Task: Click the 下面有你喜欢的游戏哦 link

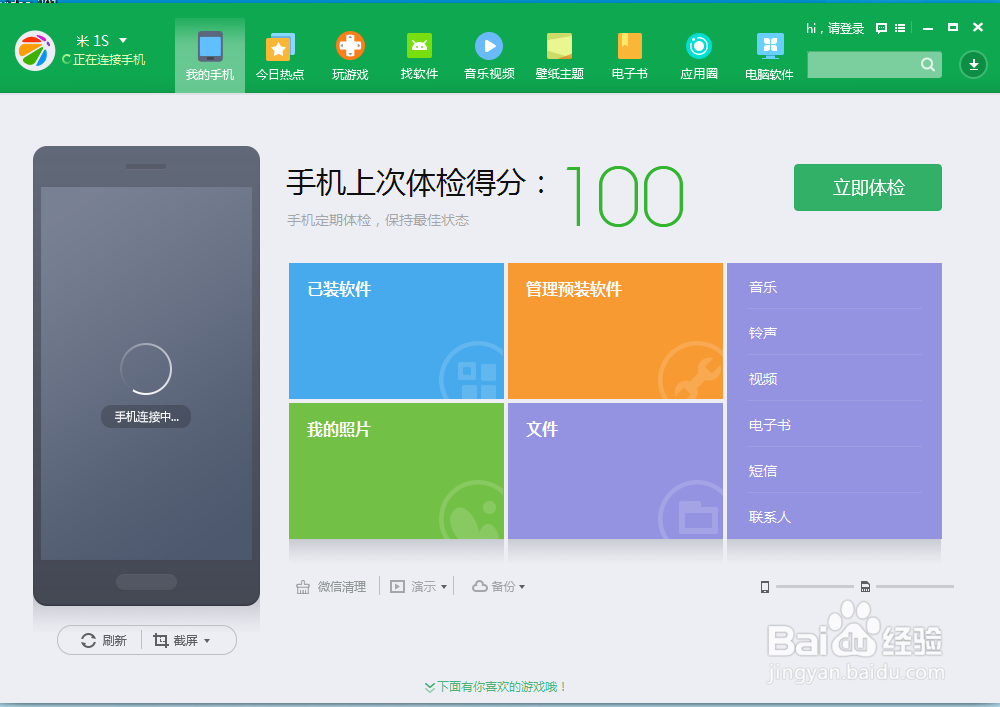Action: pos(496,687)
